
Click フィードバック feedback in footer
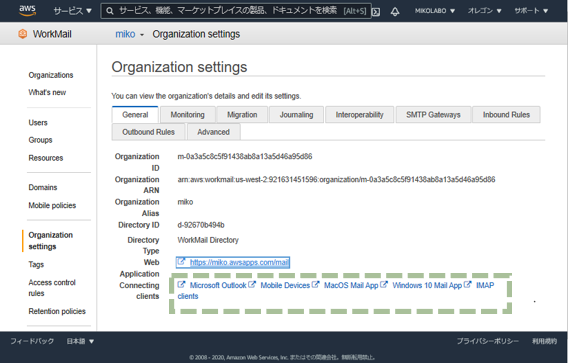tap(32, 341)
